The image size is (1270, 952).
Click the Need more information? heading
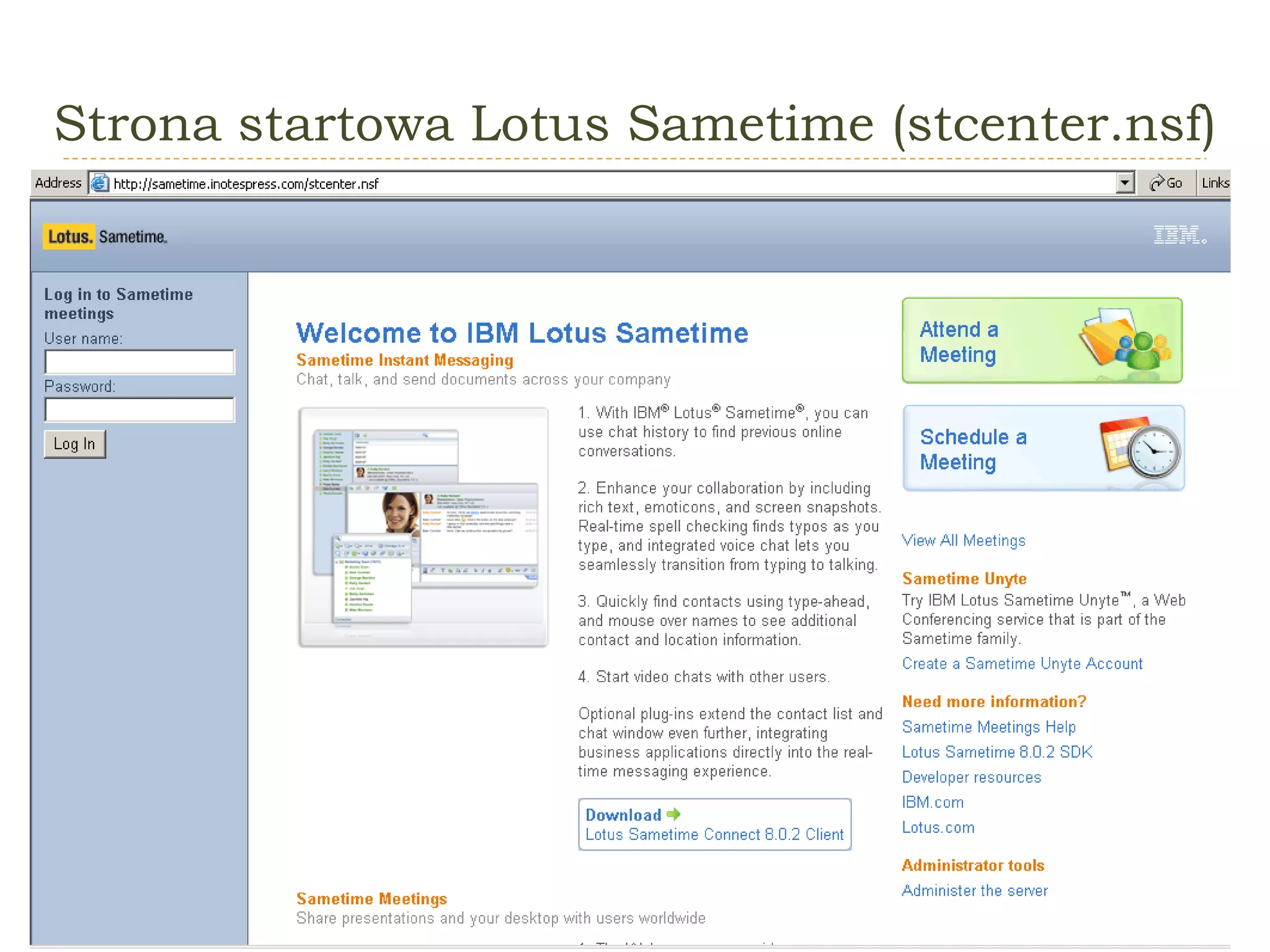(x=994, y=702)
